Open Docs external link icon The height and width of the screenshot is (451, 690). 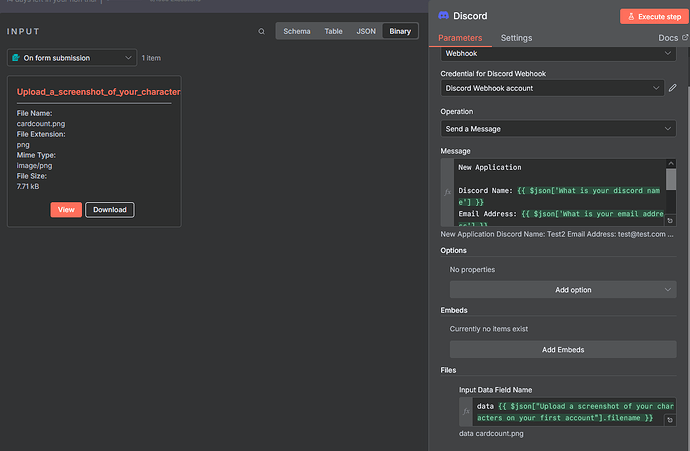click(685, 37)
